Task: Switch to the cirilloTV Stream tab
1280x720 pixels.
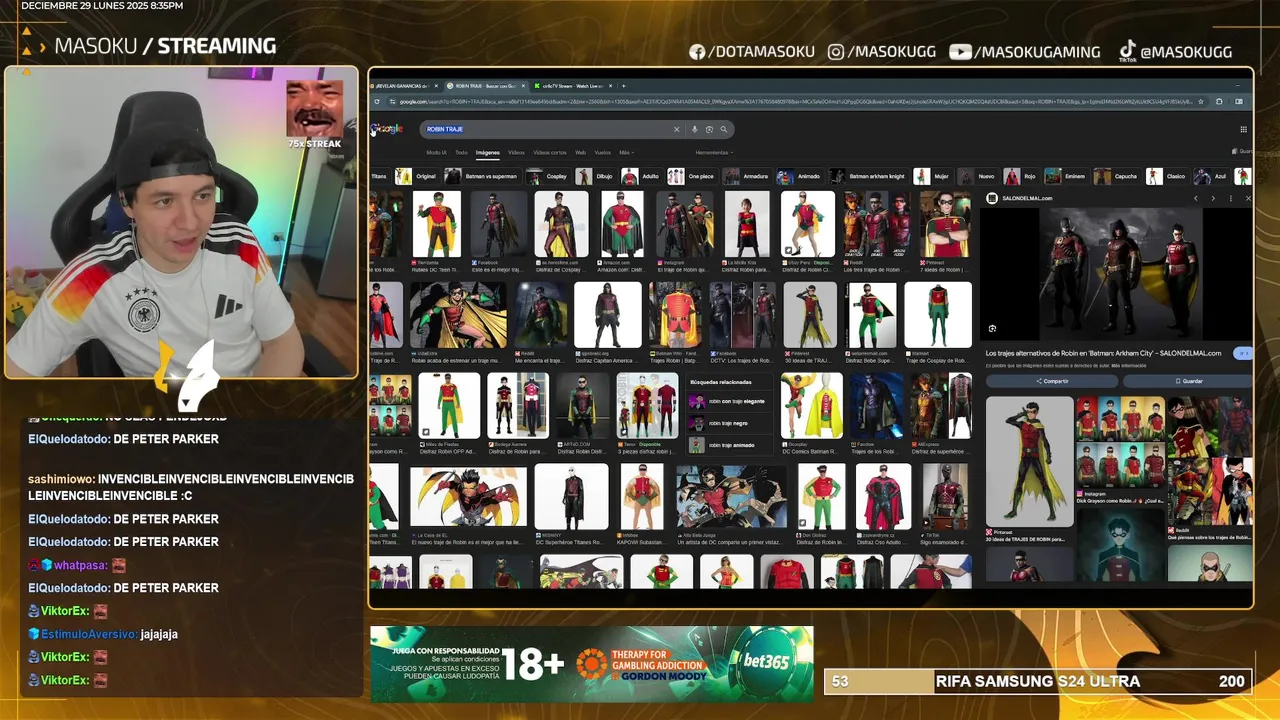Action: coord(575,86)
